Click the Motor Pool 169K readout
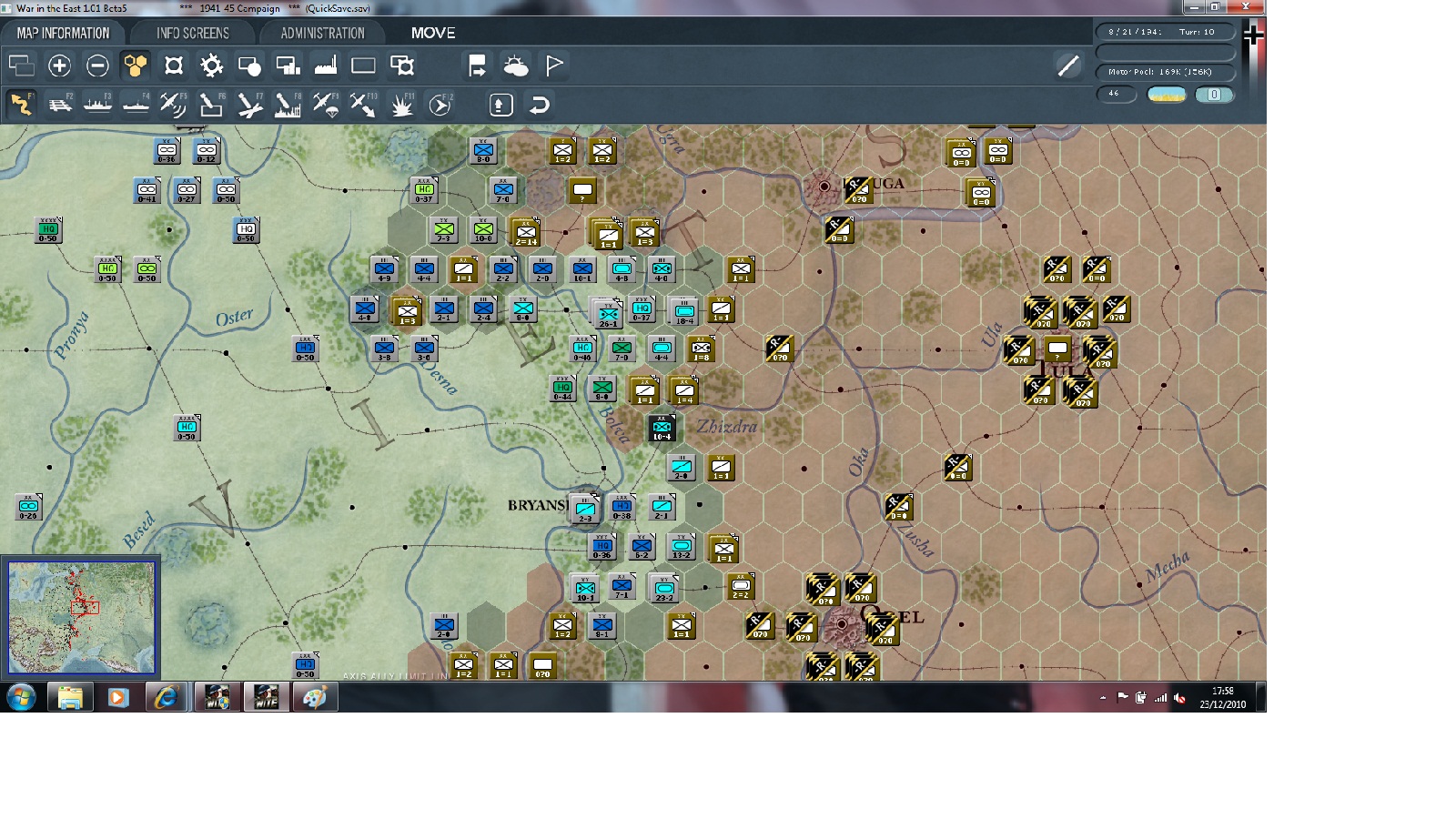The image size is (1456, 819). coord(1165,72)
